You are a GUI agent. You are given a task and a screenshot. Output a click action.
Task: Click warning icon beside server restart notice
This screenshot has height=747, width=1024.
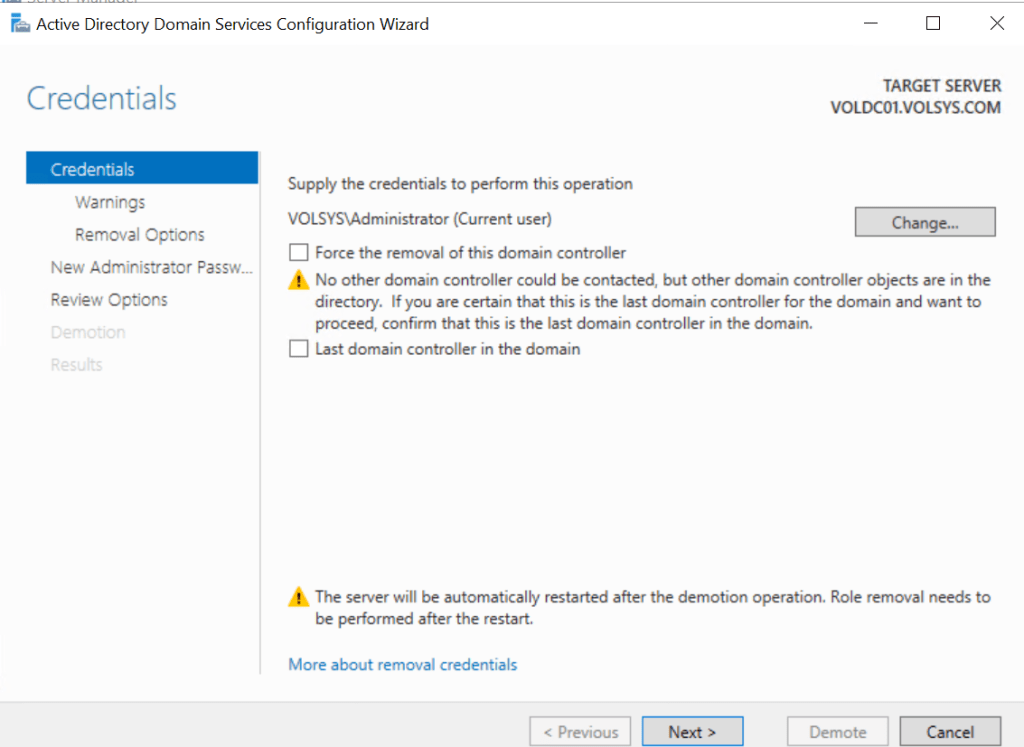click(298, 598)
